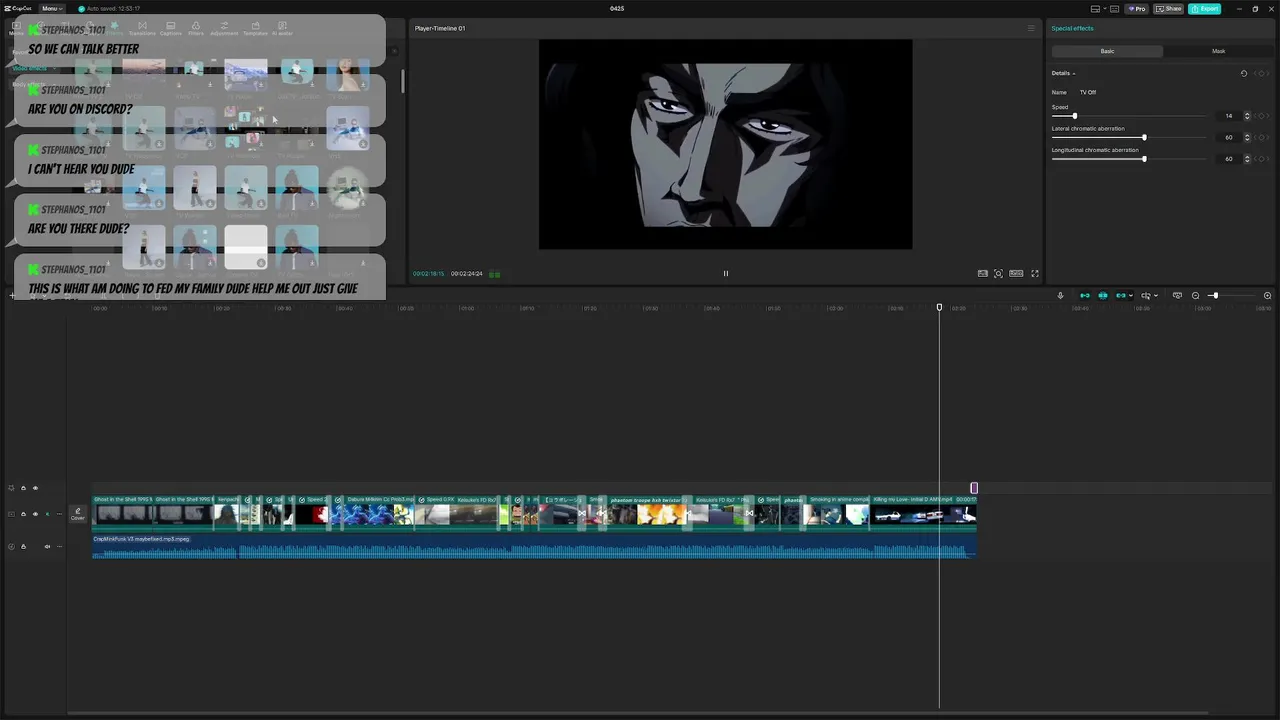The height and width of the screenshot is (720, 1280).
Task: Reset the Details parameters
Action: 1244,73
